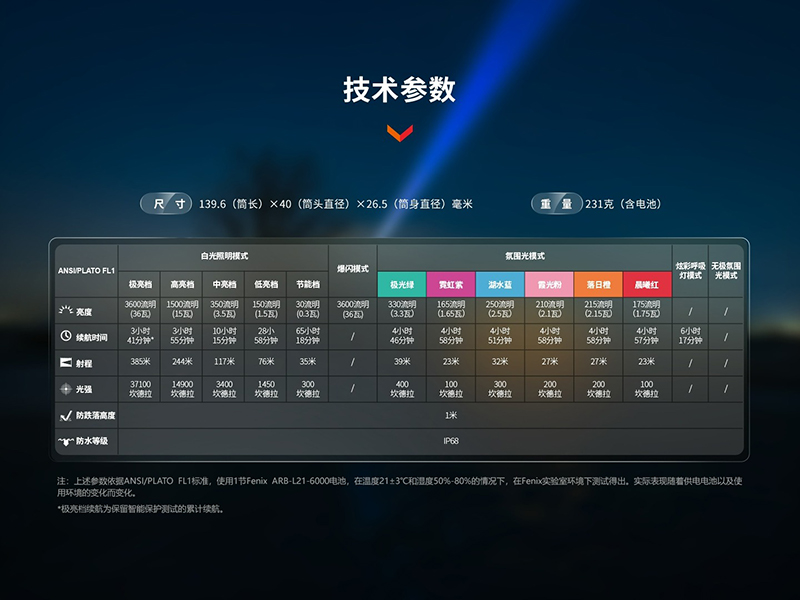The height and width of the screenshot is (600, 800).
Task: Click the orange down chevron below 技术参数
Action: (x=400, y=133)
